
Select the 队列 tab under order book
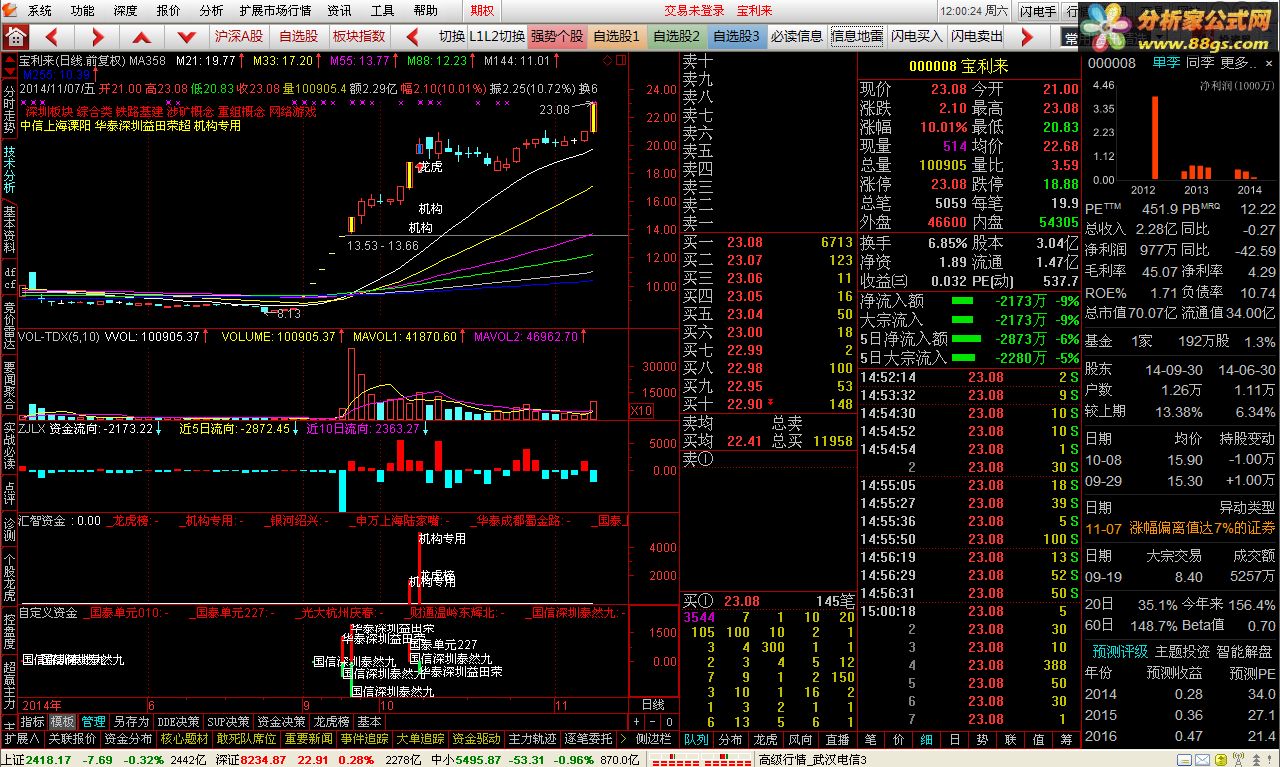click(696, 739)
